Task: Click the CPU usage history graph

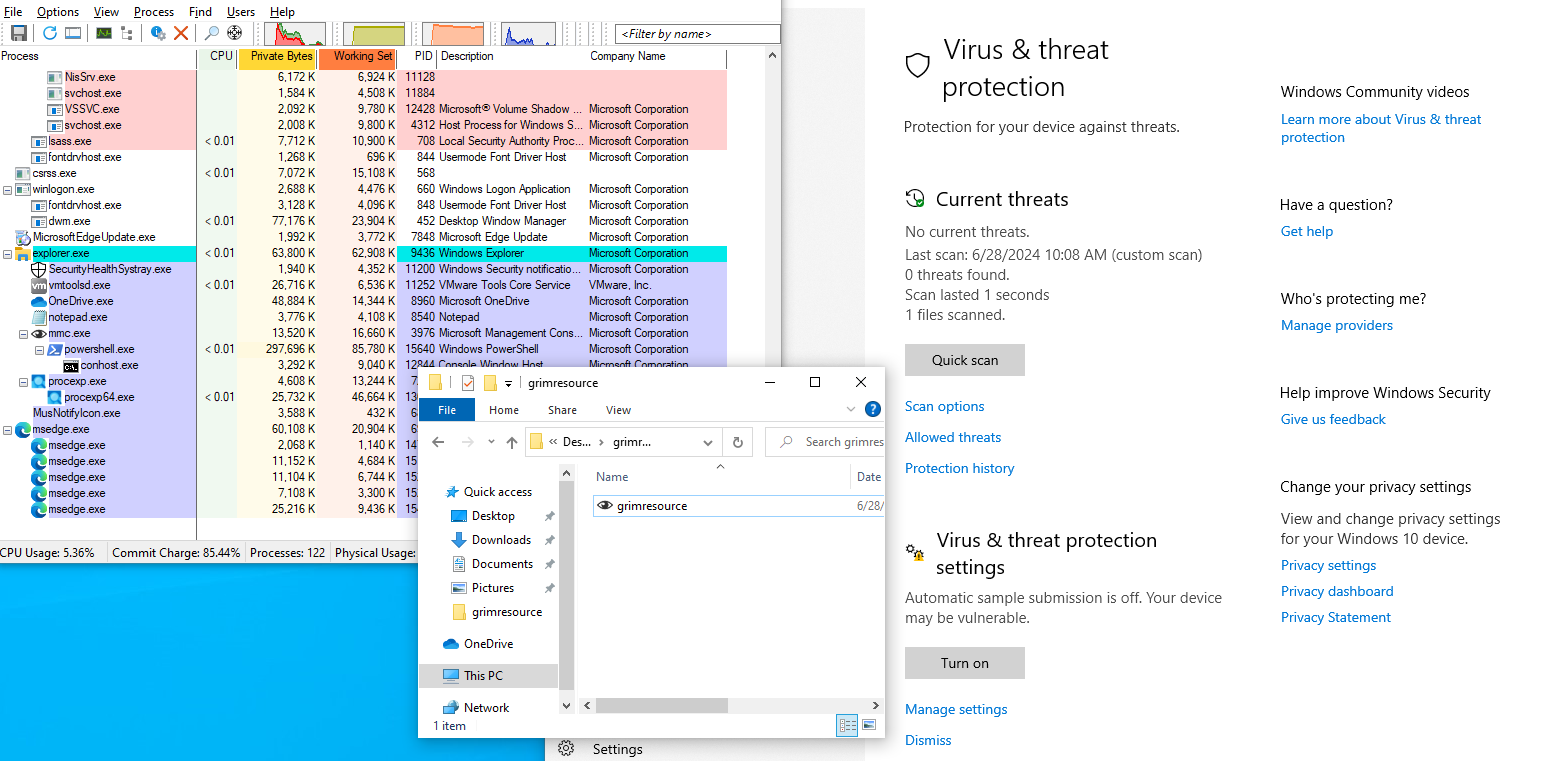Action: pos(295,34)
